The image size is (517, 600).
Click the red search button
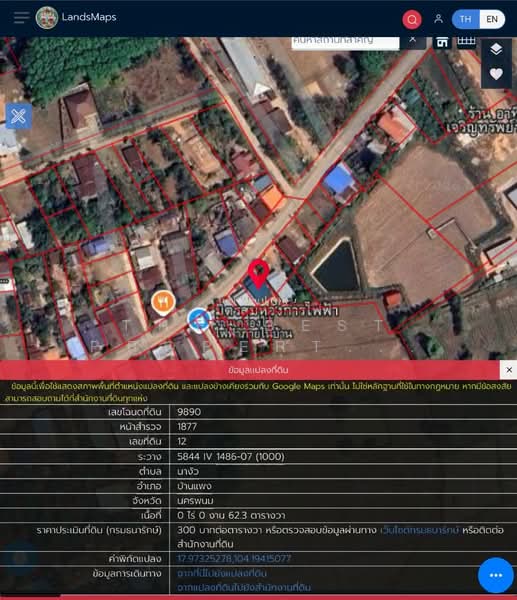[x=412, y=19]
